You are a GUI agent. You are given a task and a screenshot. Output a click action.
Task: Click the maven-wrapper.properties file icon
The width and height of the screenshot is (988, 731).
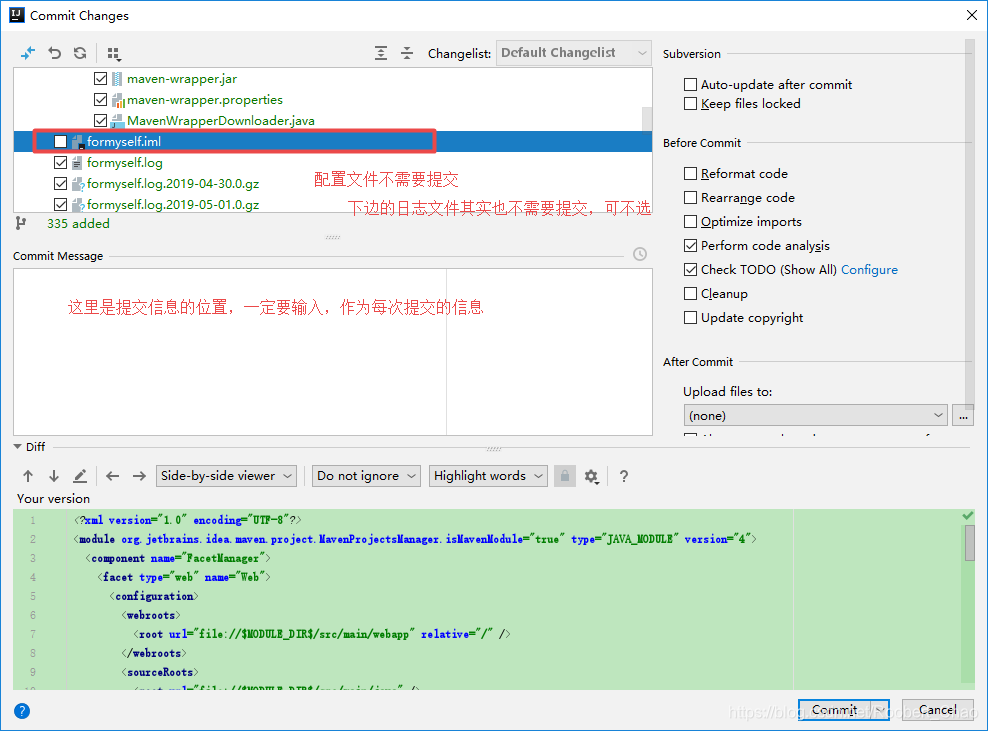pos(118,100)
